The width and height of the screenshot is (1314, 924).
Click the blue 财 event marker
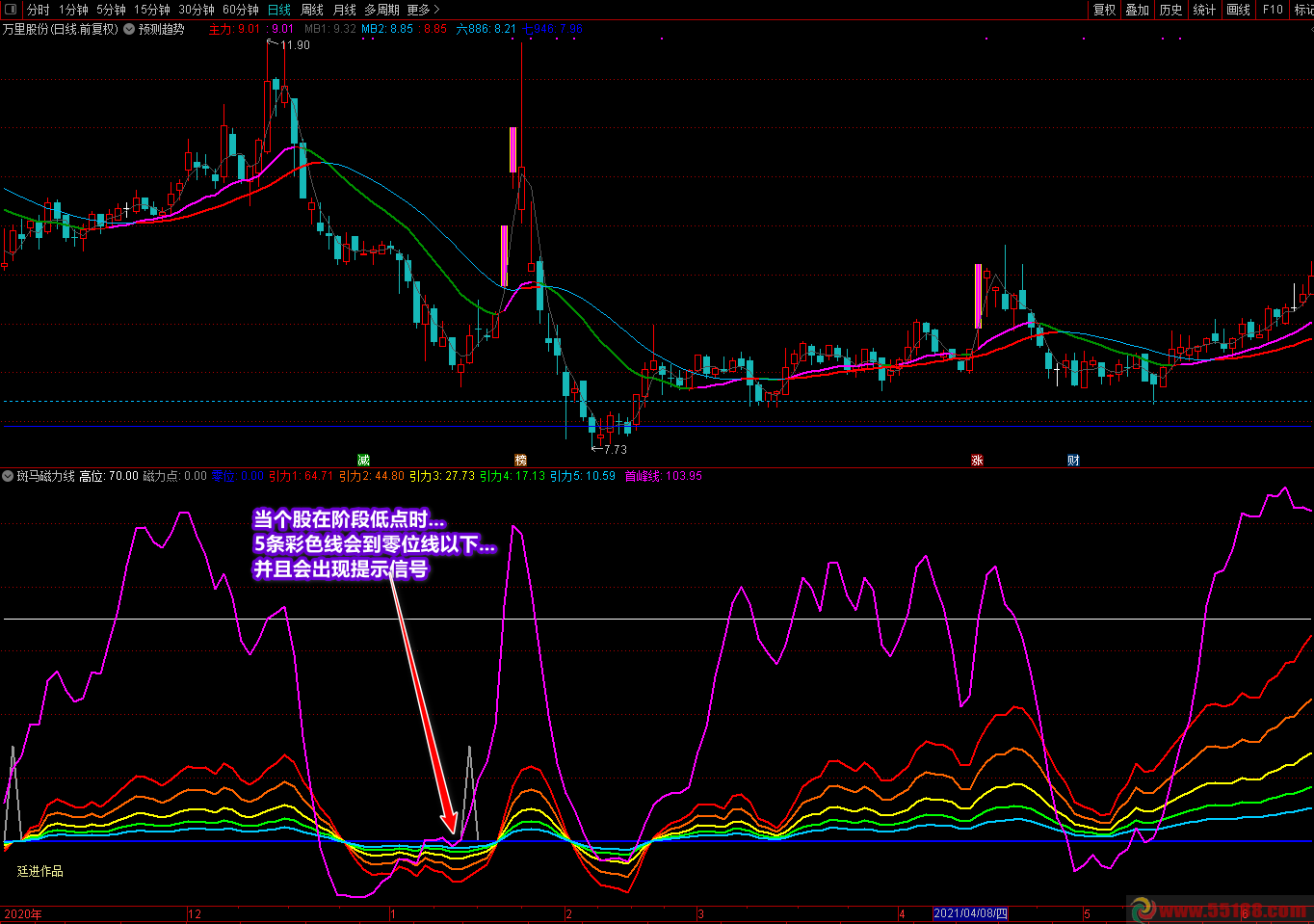point(1073,461)
